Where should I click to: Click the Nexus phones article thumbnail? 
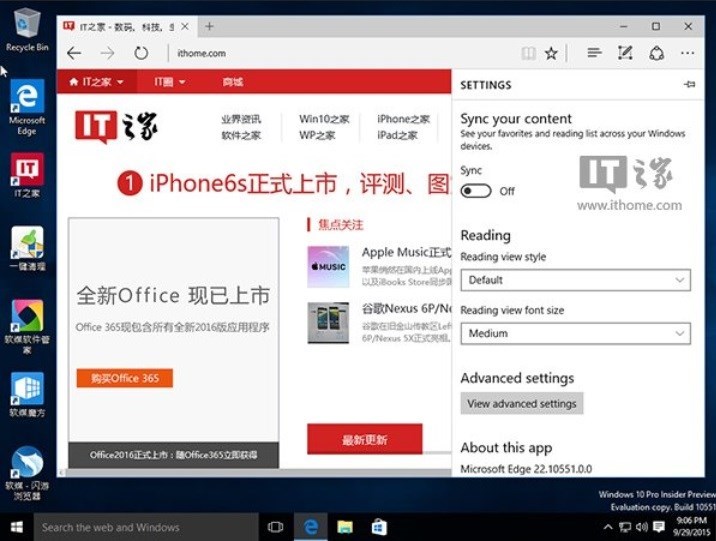click(328, 323)
